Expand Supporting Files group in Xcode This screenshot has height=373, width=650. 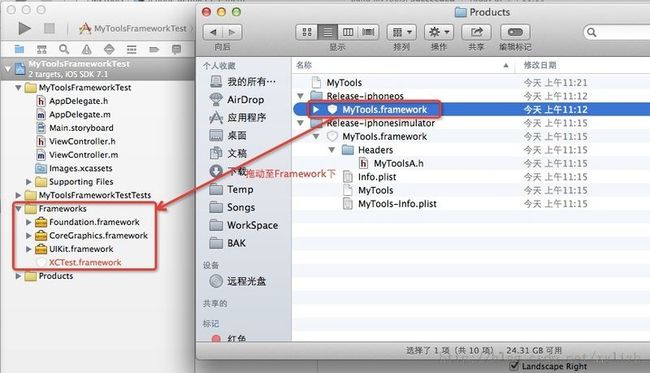(x=28, y=182)
